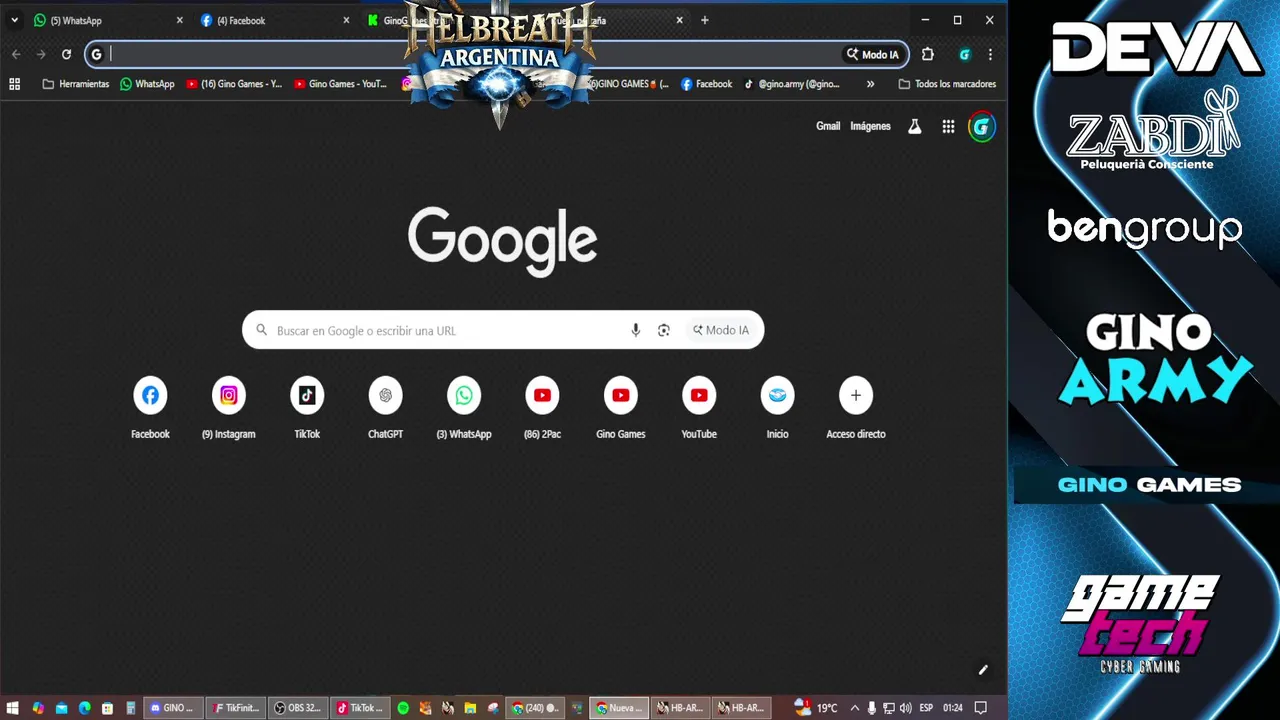Open File Explorer from the taskbar
The height and width of the screenshot is (720, 1280).
point(470,708)
